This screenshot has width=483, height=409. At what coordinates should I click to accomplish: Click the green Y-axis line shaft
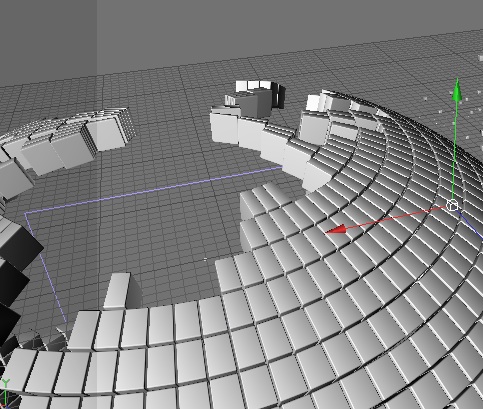(x=455, y=150)
